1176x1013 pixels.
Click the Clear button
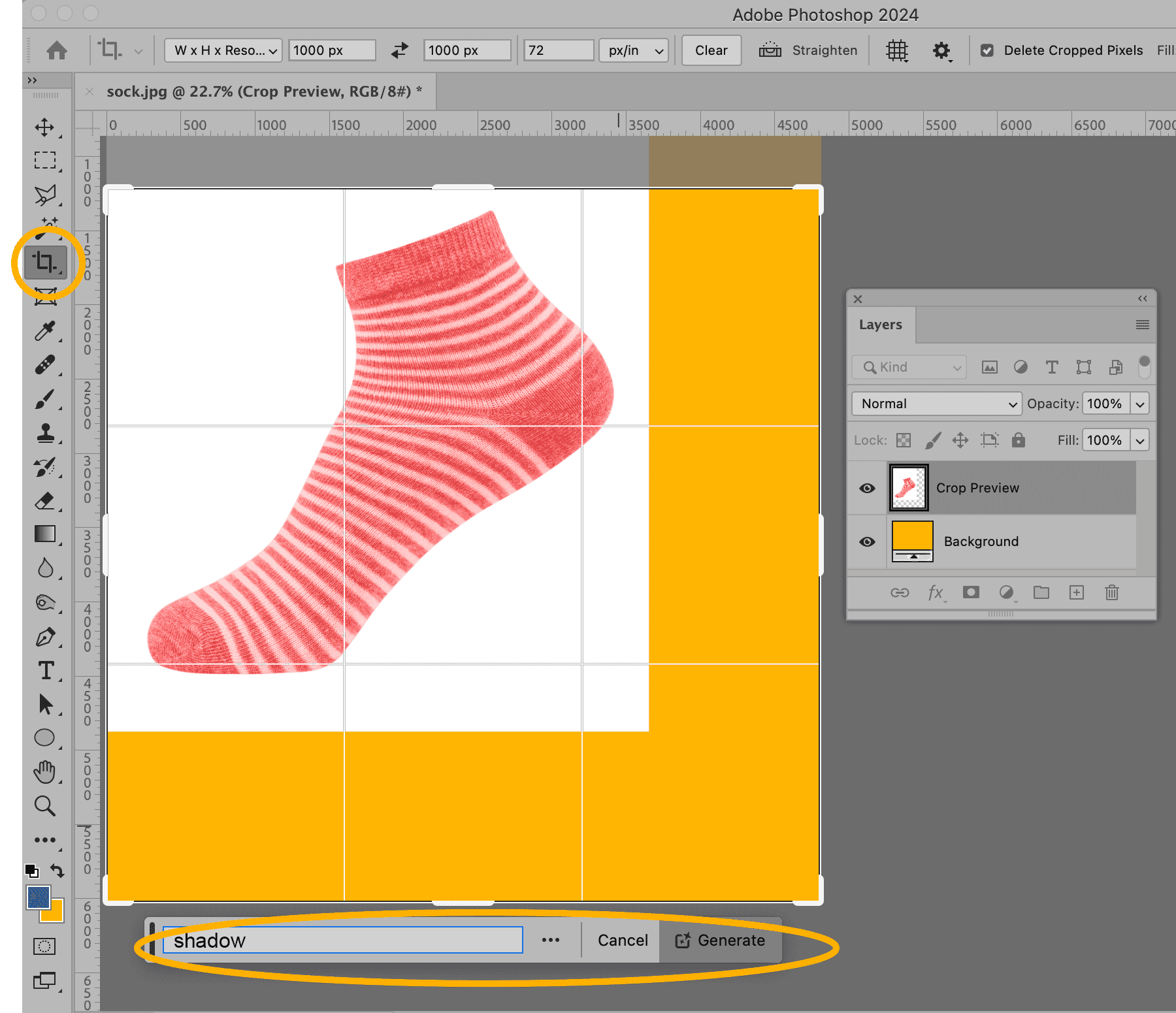[x=711, y=50]
